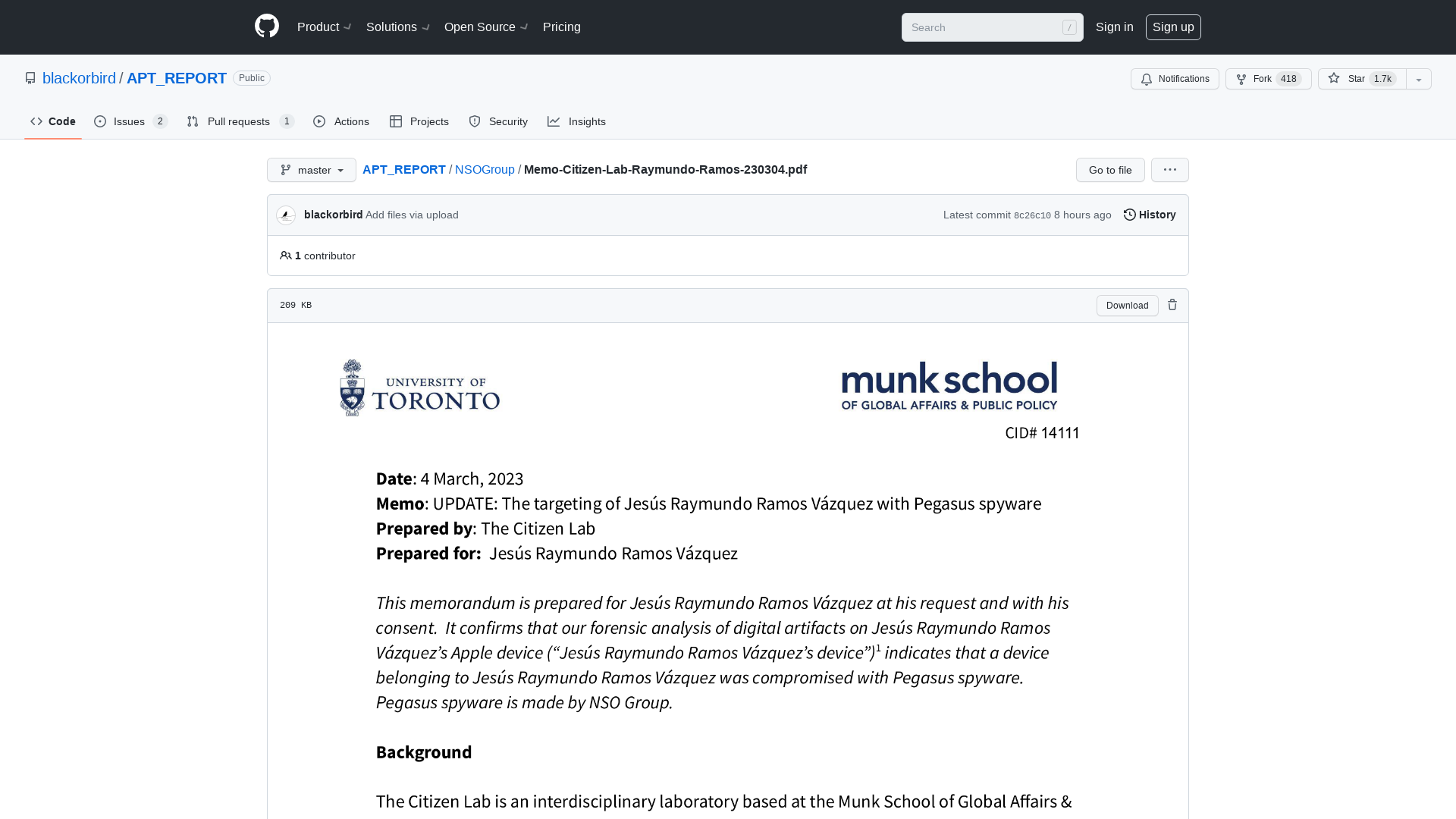This screenshot has height=819, width=1456.
Task: Click the Public visibility label
Action: click(252, 78)
